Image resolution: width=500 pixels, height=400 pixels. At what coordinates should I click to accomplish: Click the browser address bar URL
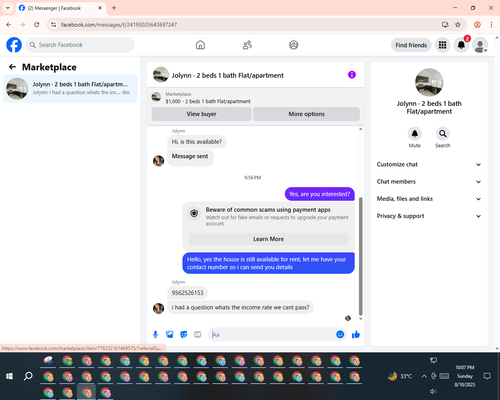(x=119, y=25)
